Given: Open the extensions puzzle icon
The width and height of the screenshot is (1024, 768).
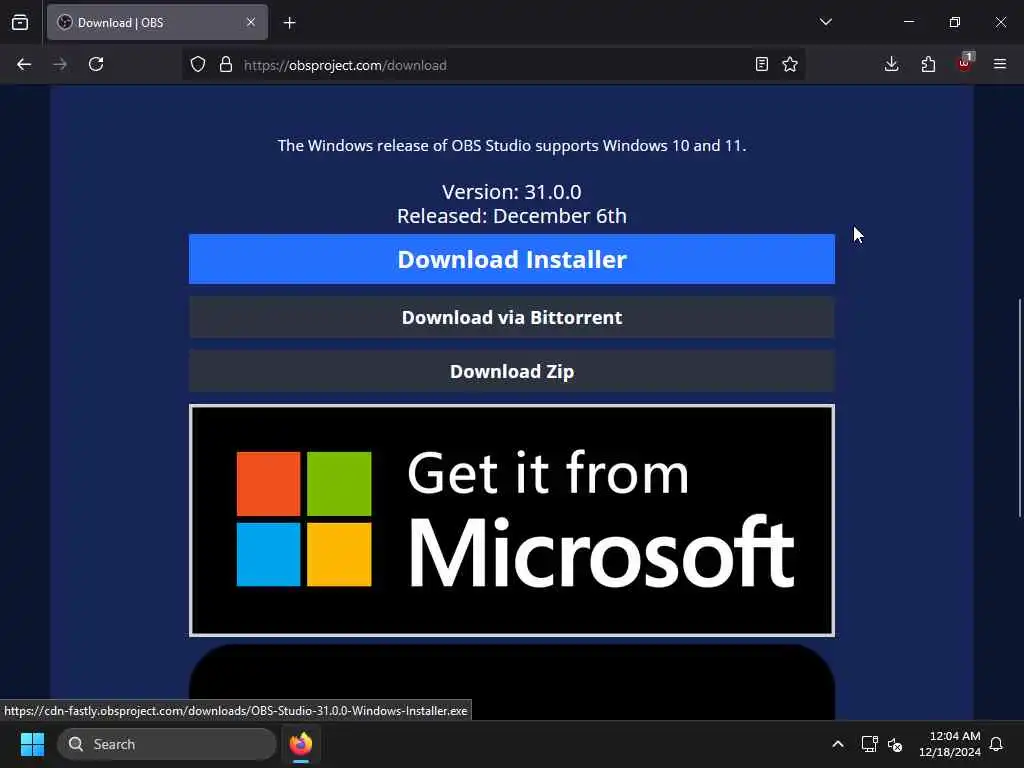Looking at the screenshot, I should click(928, 64).
